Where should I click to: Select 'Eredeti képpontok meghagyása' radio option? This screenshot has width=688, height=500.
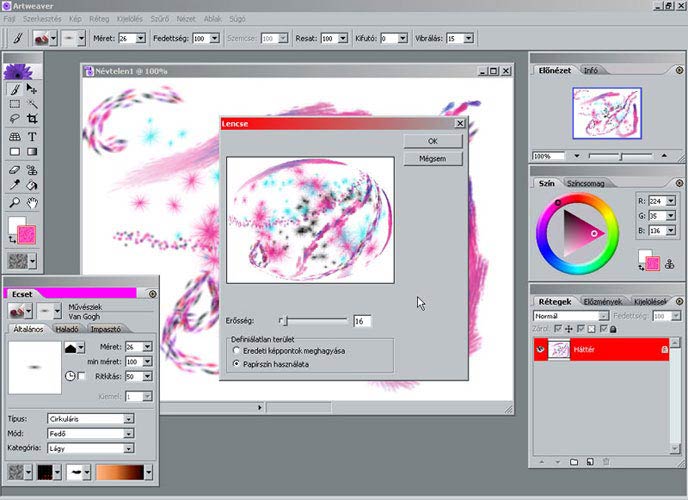236,351
